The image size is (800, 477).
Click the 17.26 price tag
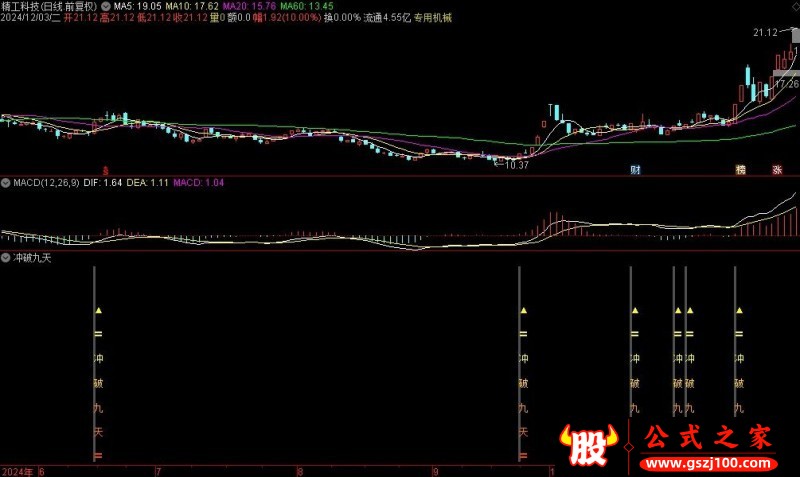[x=786, y=83]
